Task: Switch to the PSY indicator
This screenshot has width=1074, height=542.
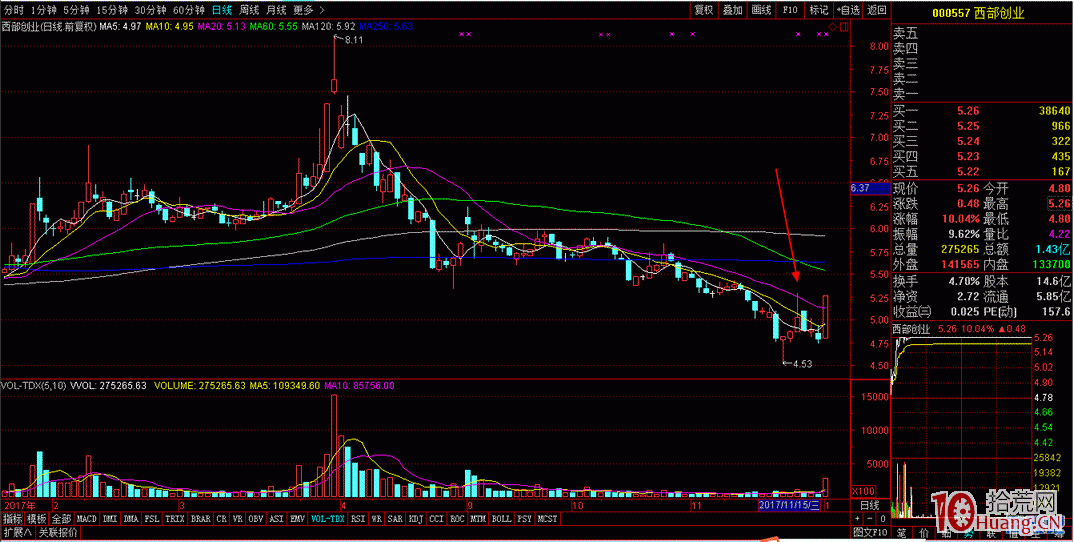Action: (525, 519)
